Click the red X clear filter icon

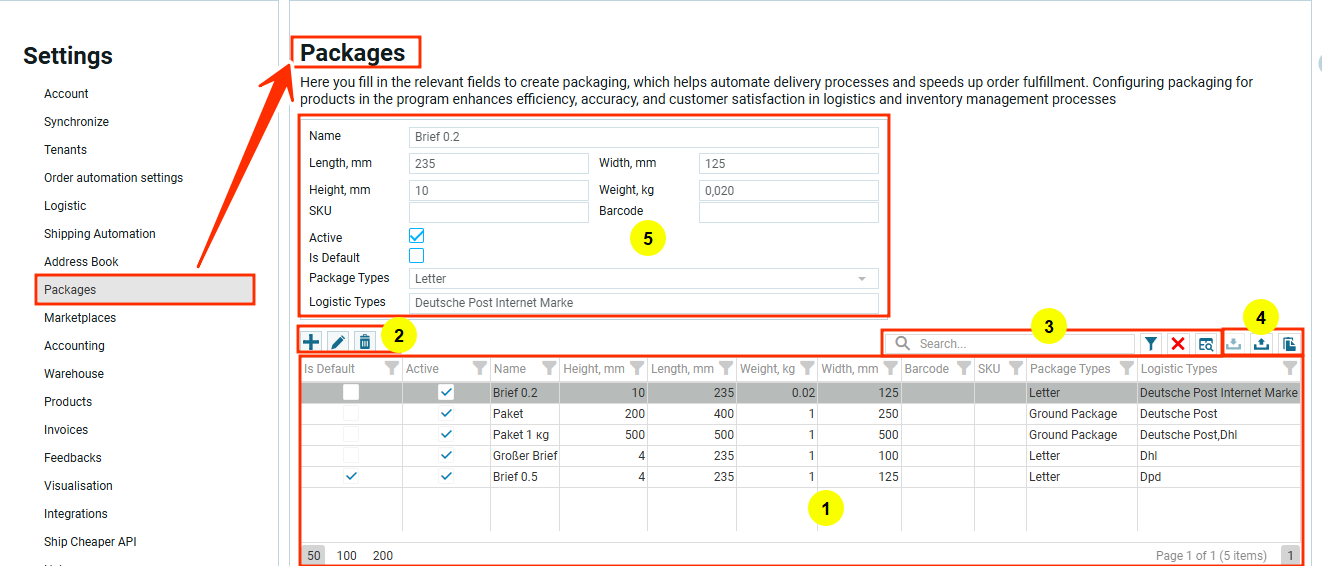tap(1178, 344)
